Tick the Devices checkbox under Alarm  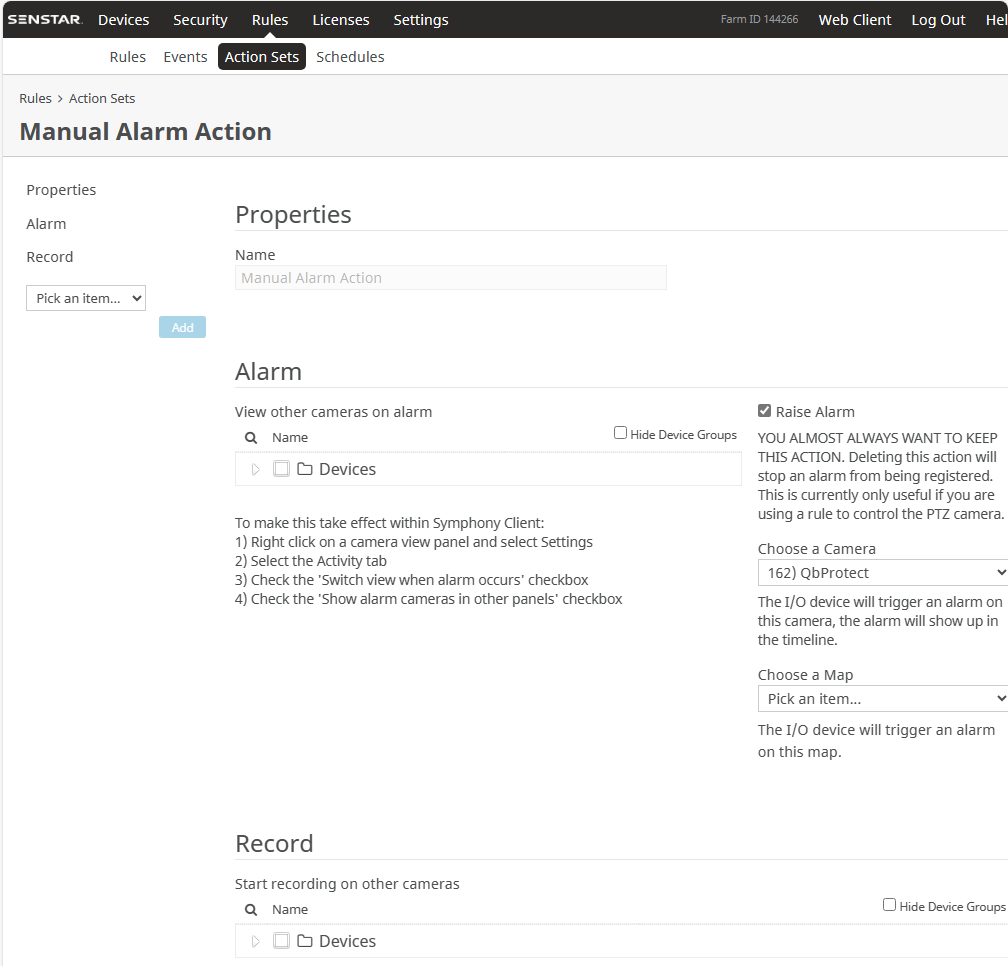[x=281, y=469]
